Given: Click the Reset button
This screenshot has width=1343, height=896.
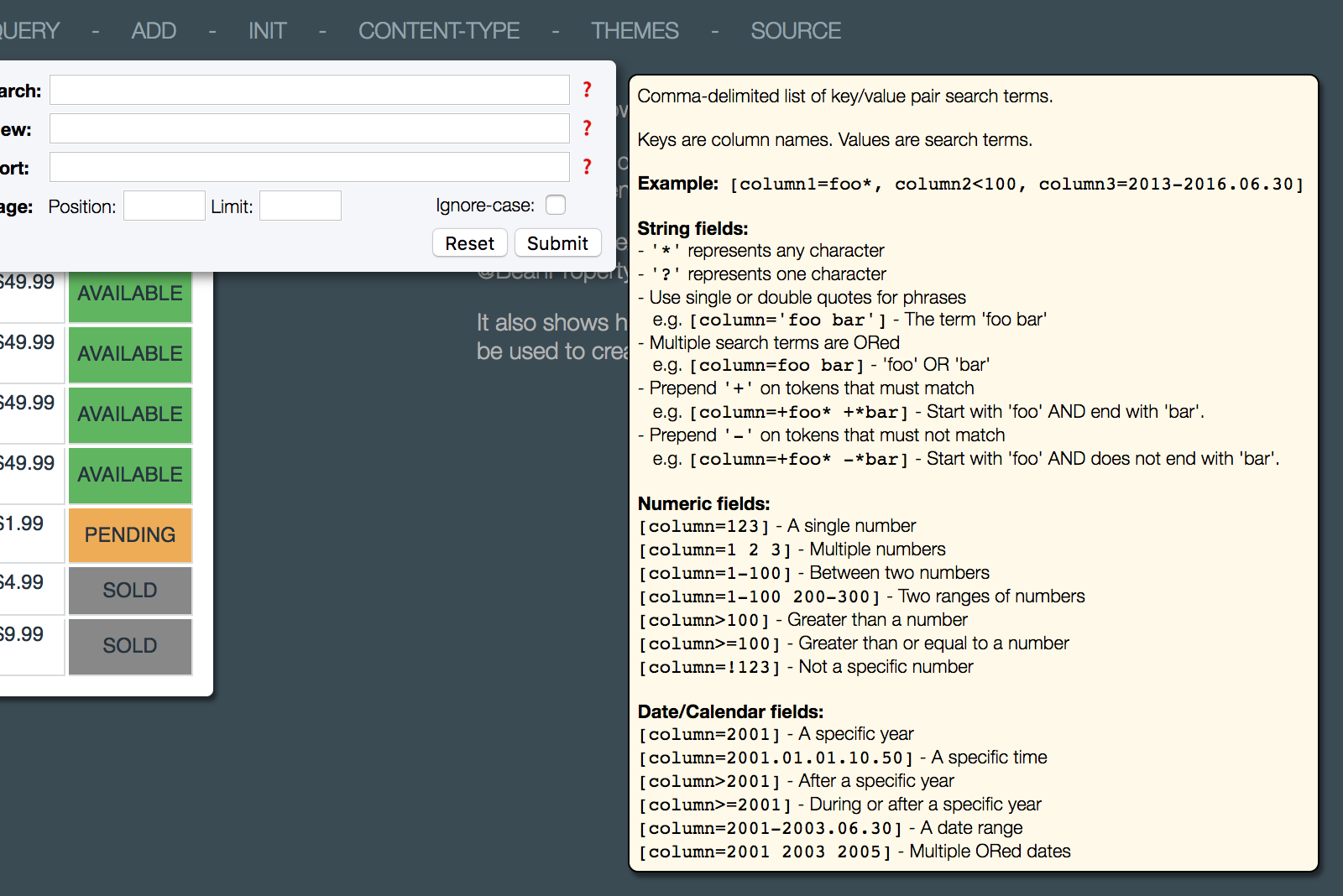Looking at the screenshot, I should 469,243.
